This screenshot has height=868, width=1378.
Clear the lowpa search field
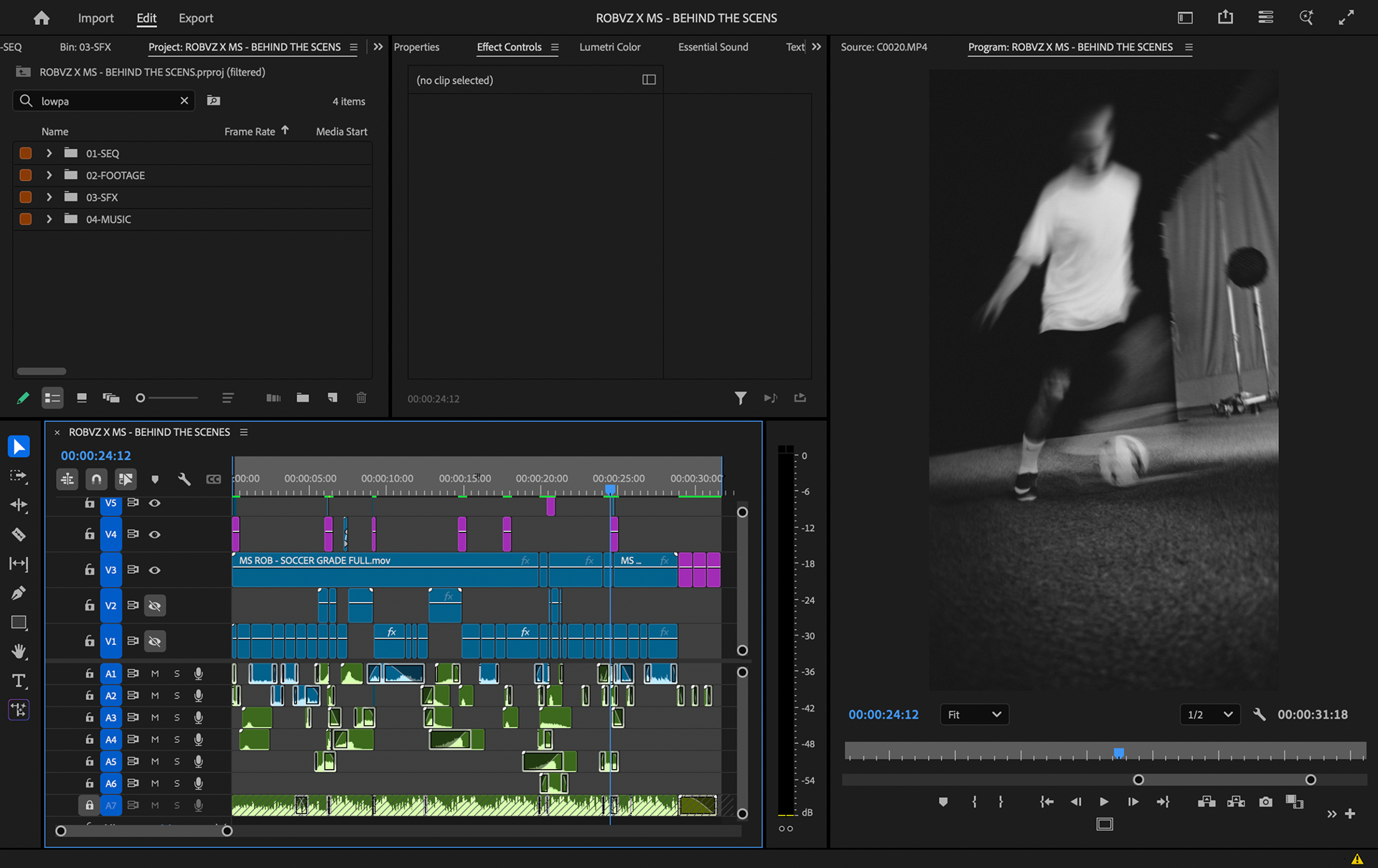click(184, 101)
